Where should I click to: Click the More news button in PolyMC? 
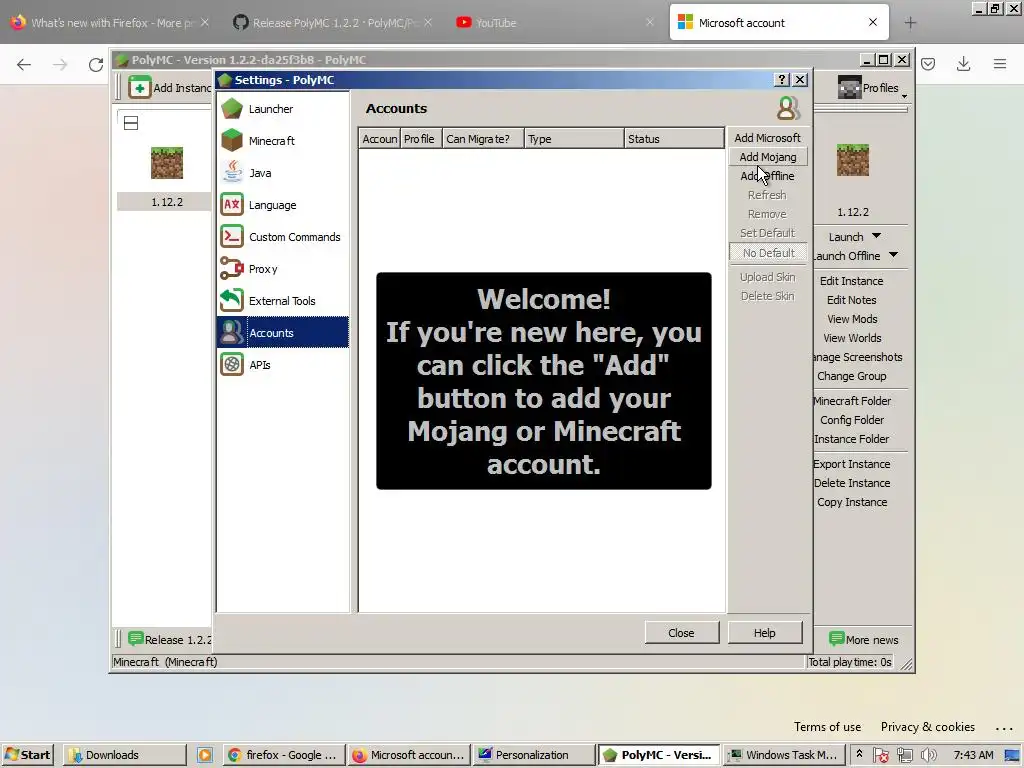click(863, 639)
